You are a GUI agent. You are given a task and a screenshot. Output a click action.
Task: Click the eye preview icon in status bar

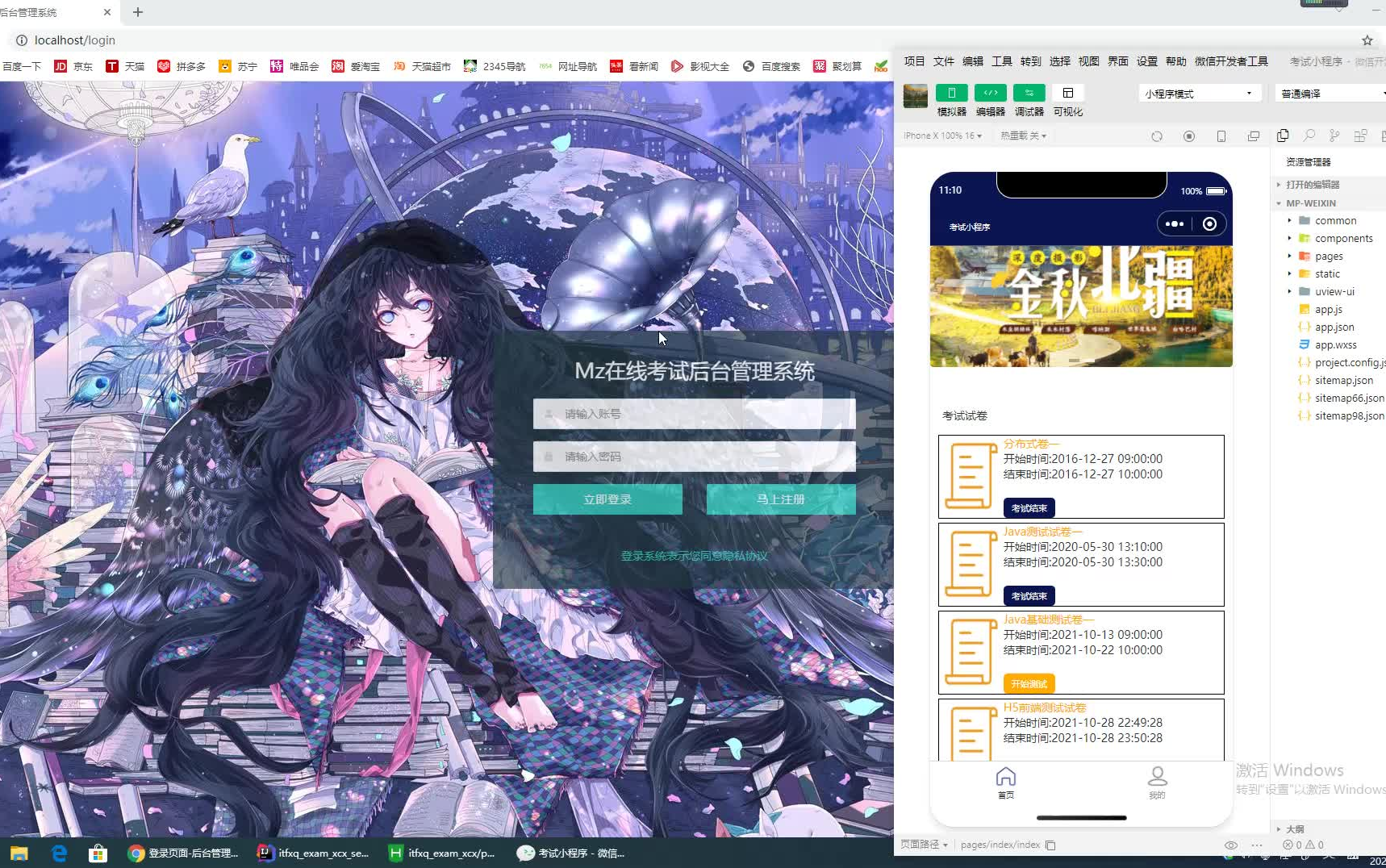point(1231,845)
